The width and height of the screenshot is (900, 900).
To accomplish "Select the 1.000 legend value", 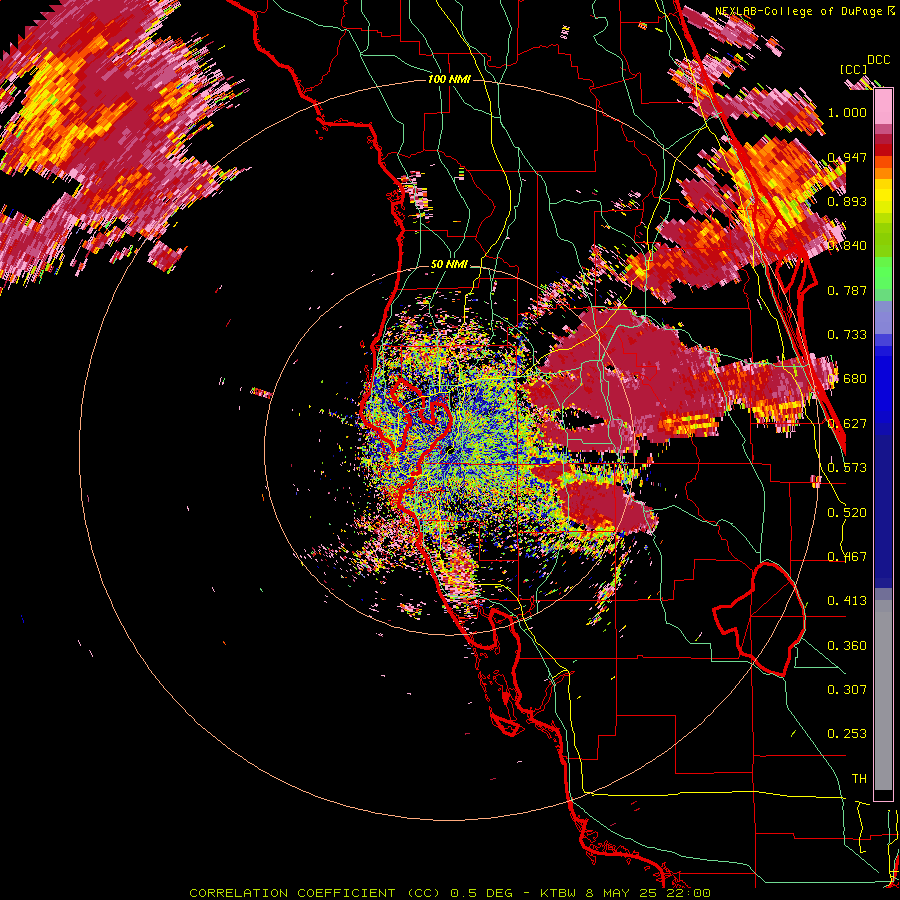I will pyautogui.click(x=847, y=112).
